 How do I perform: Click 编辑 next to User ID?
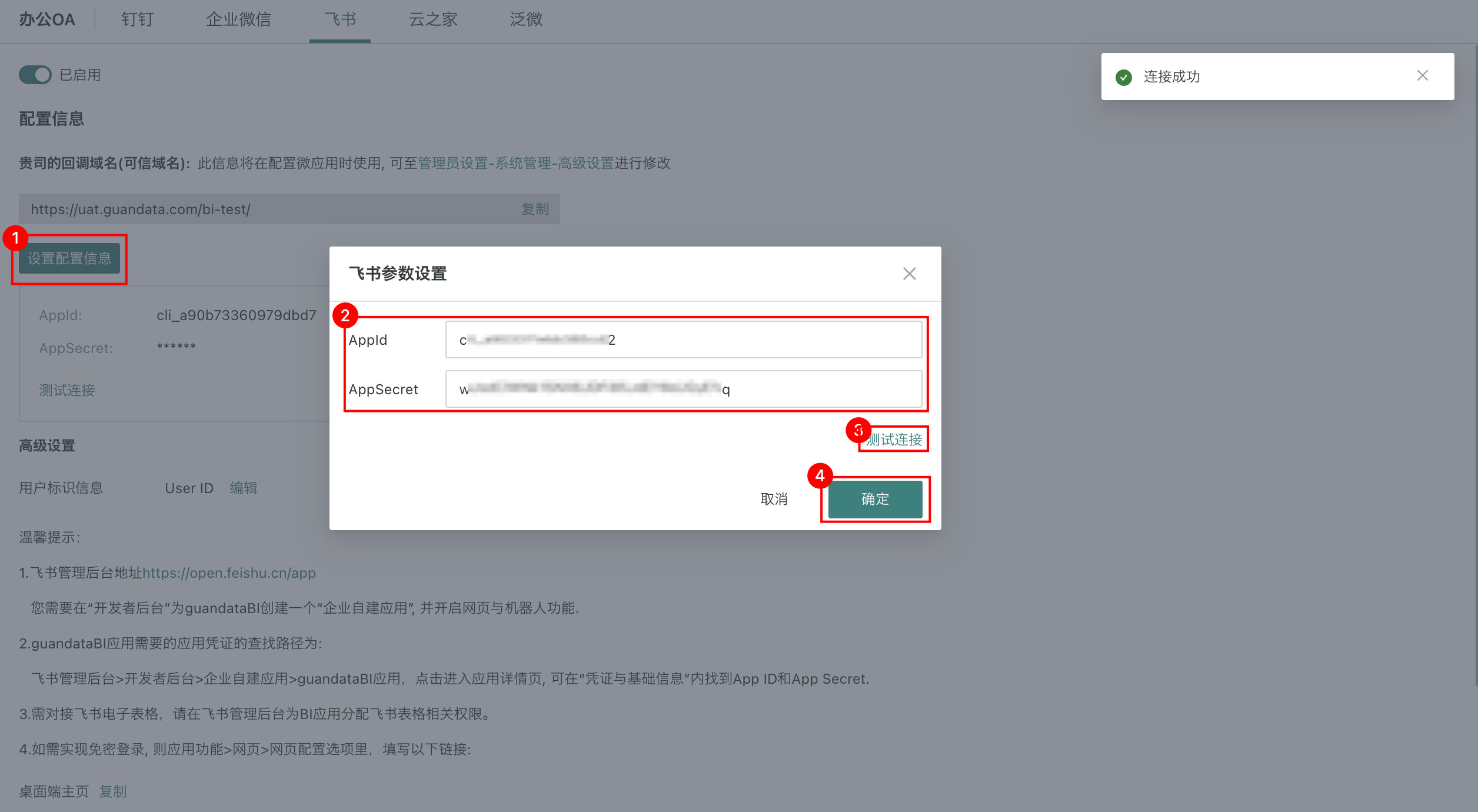pyautogui.click(x=243, y=488)
